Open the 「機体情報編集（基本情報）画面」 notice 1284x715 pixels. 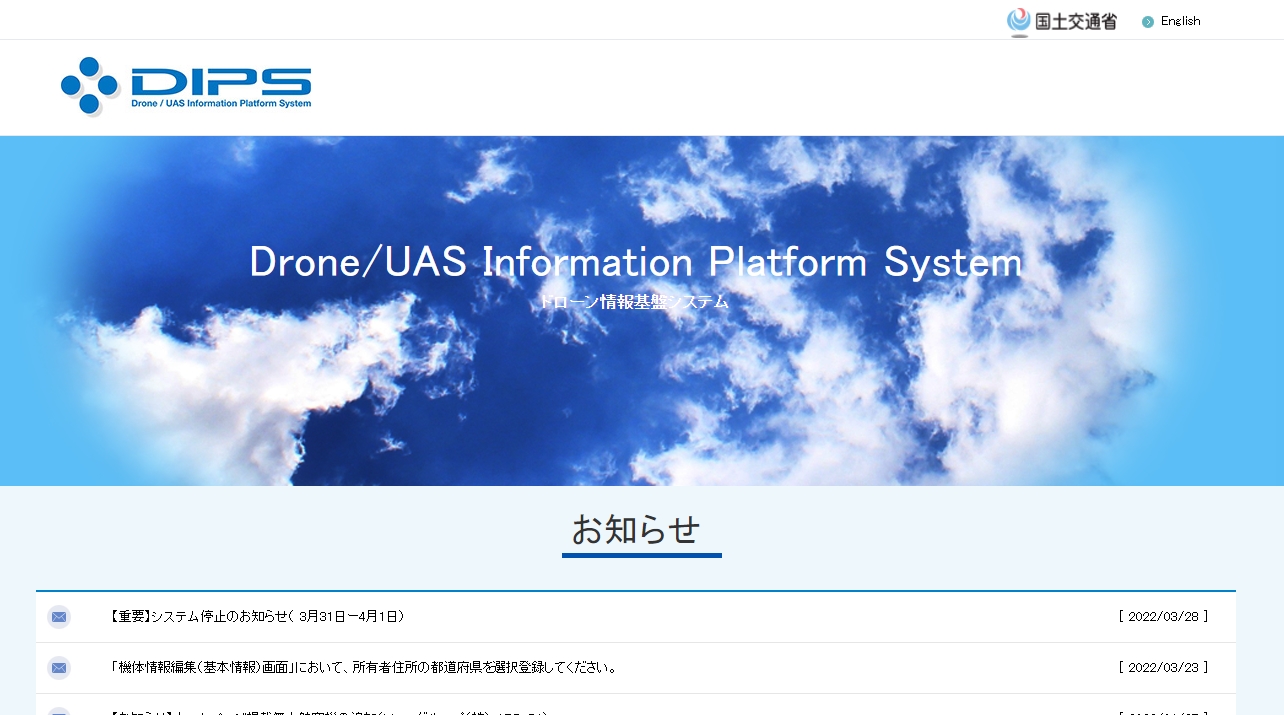364,668
